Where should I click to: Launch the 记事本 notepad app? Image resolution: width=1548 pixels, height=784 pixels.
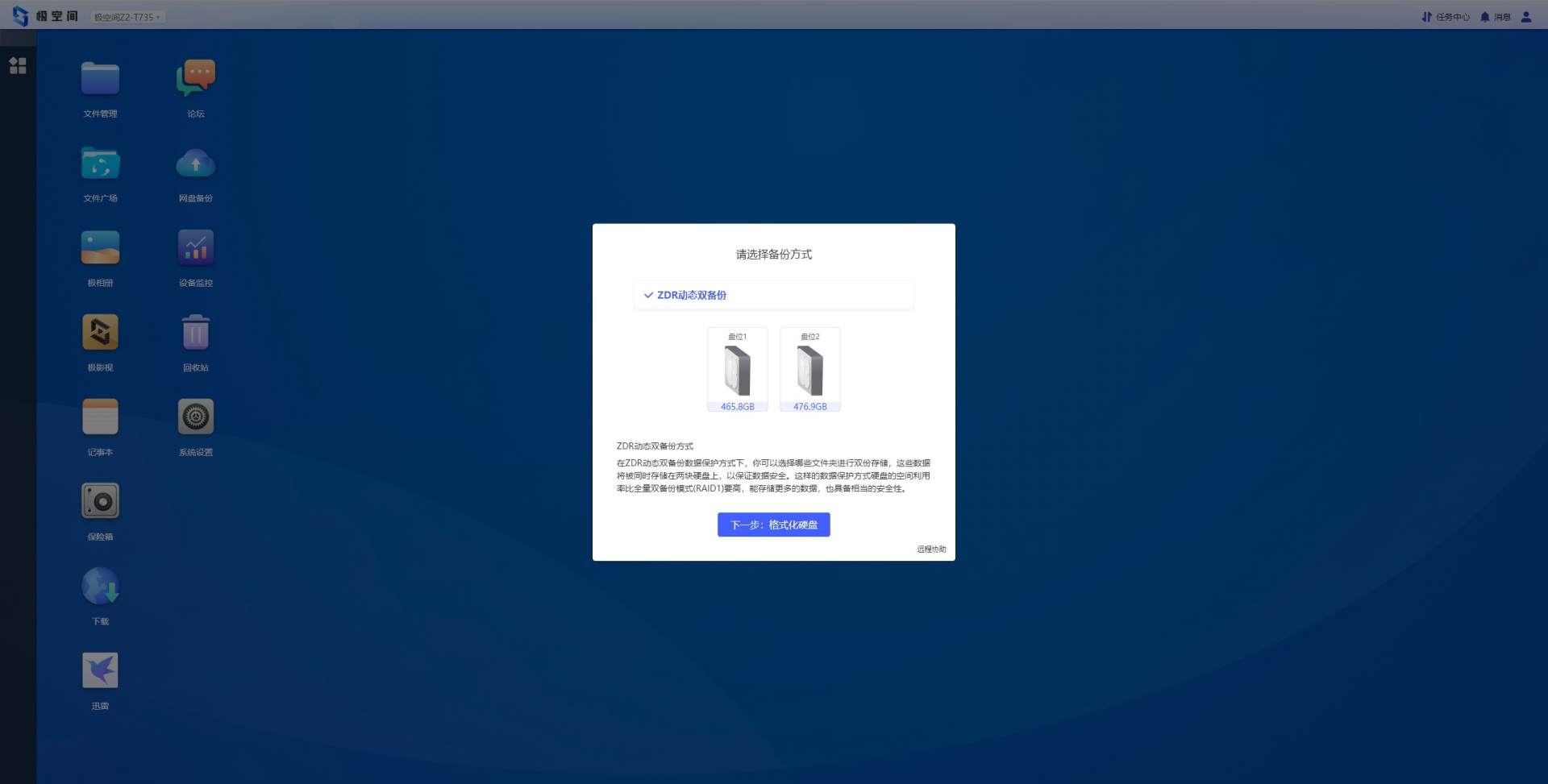coord(100,417)
